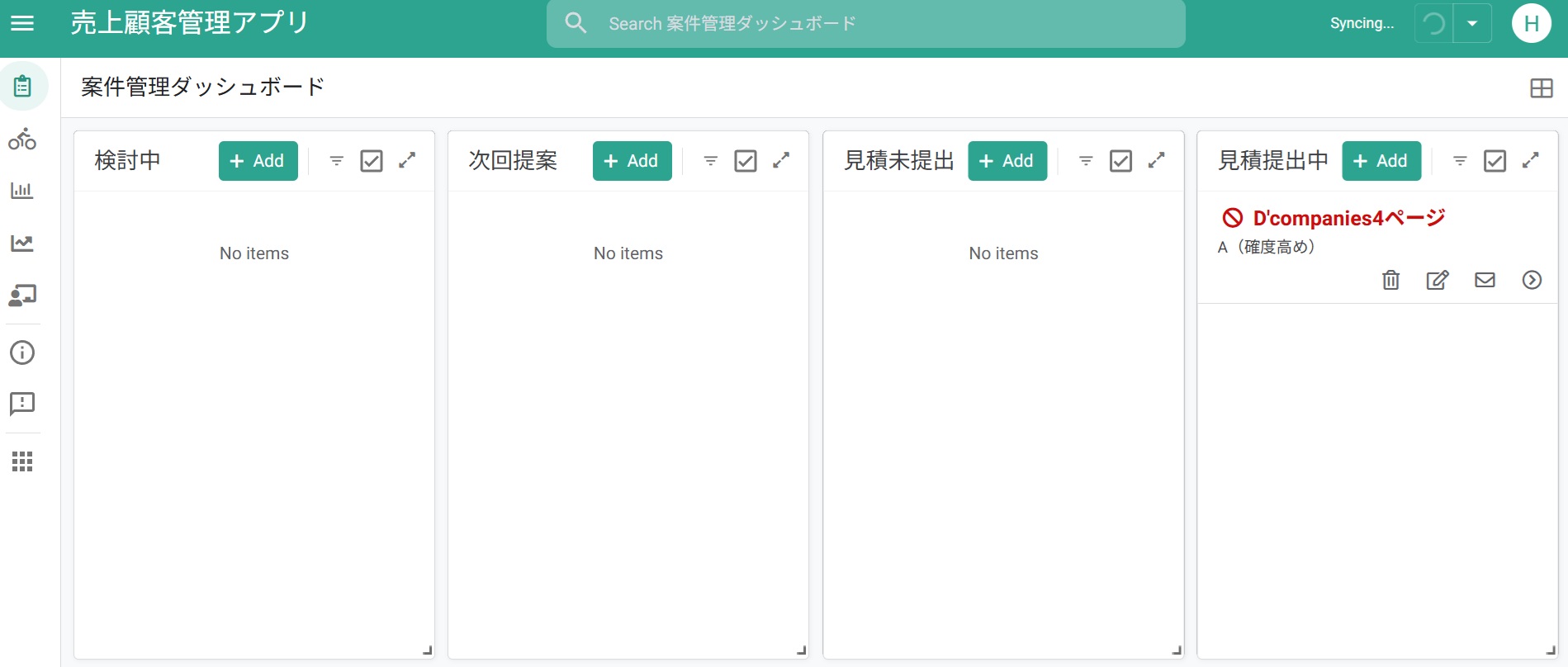Screen dimensions: 1568x667
Task: Open the bar chart view in sidebar
Action: (22, 191)
